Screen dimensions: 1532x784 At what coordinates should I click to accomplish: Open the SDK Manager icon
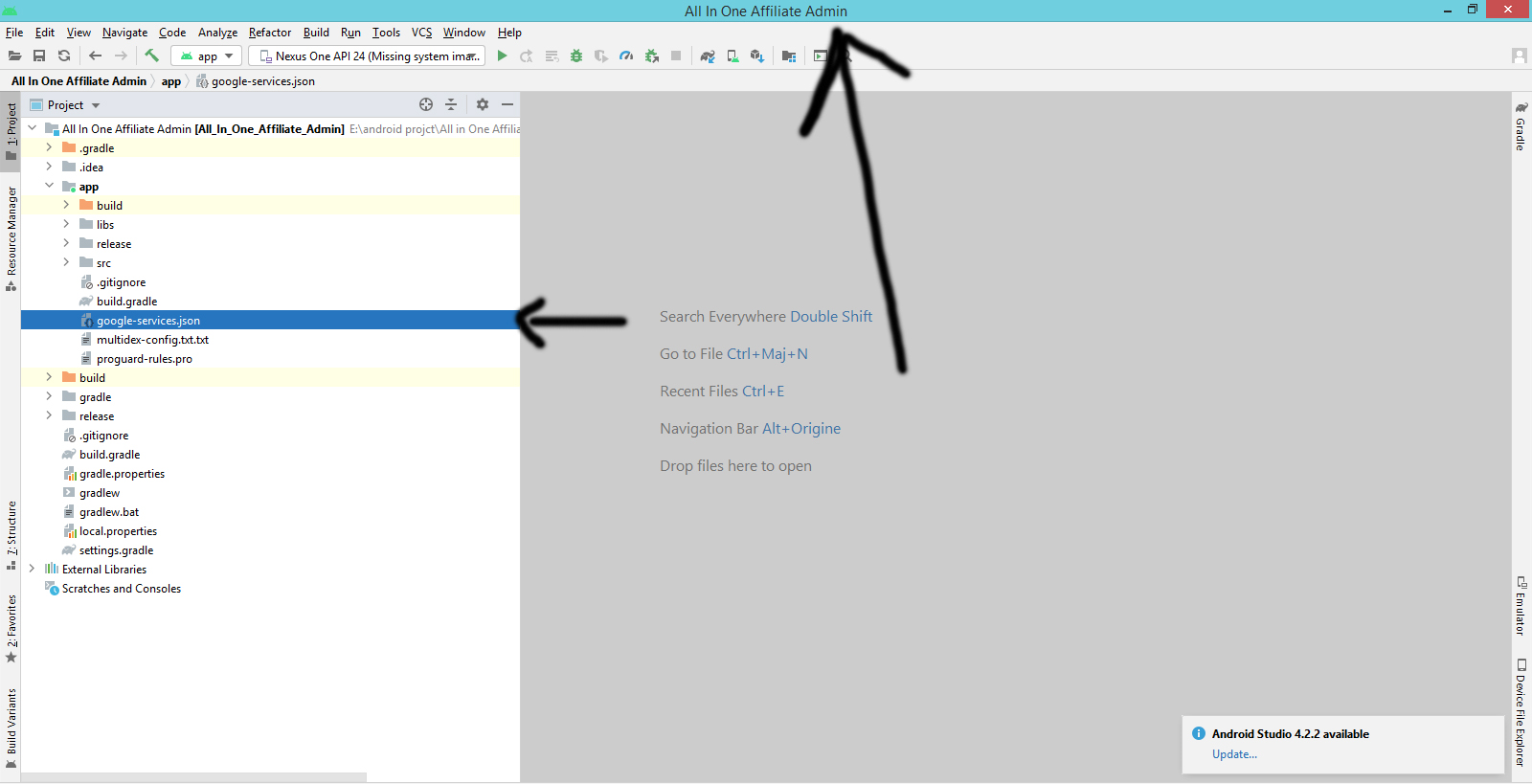tap(757, 56)
